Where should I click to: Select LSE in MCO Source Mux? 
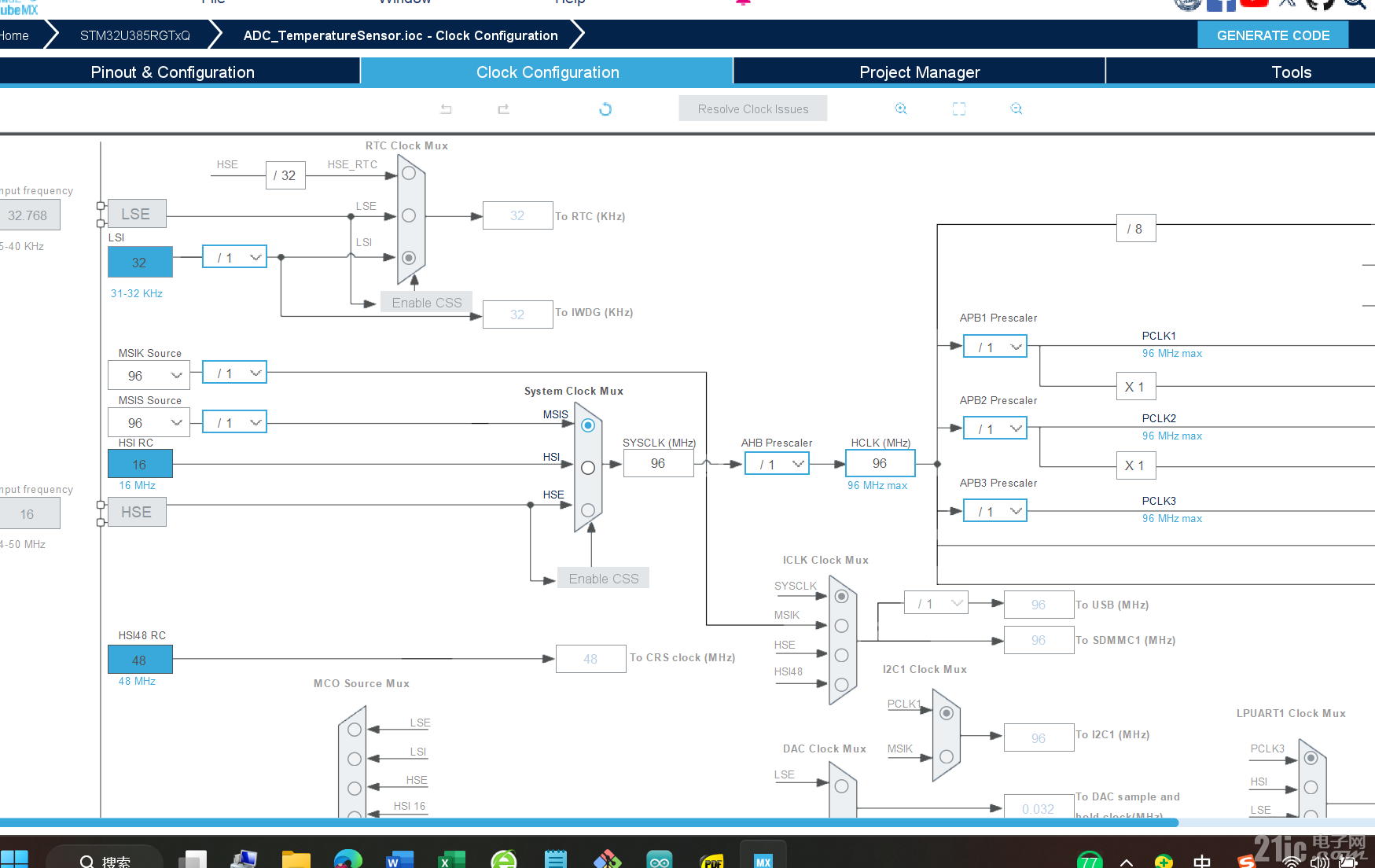355,730
